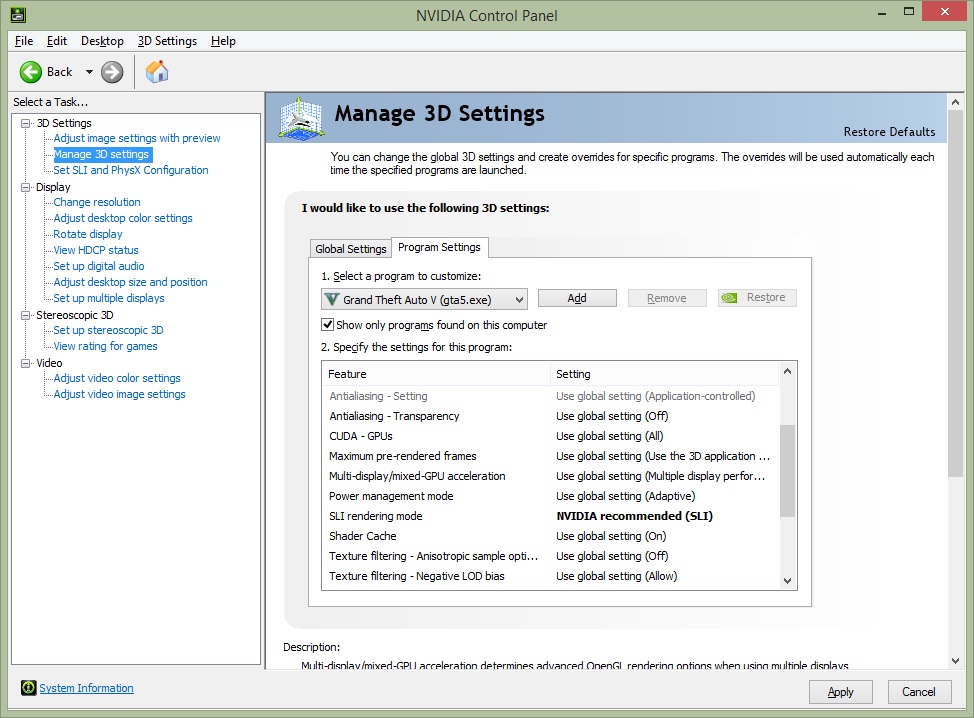
Task: Click the Manage 3D Settings header icon
Action: click(301, 118)
